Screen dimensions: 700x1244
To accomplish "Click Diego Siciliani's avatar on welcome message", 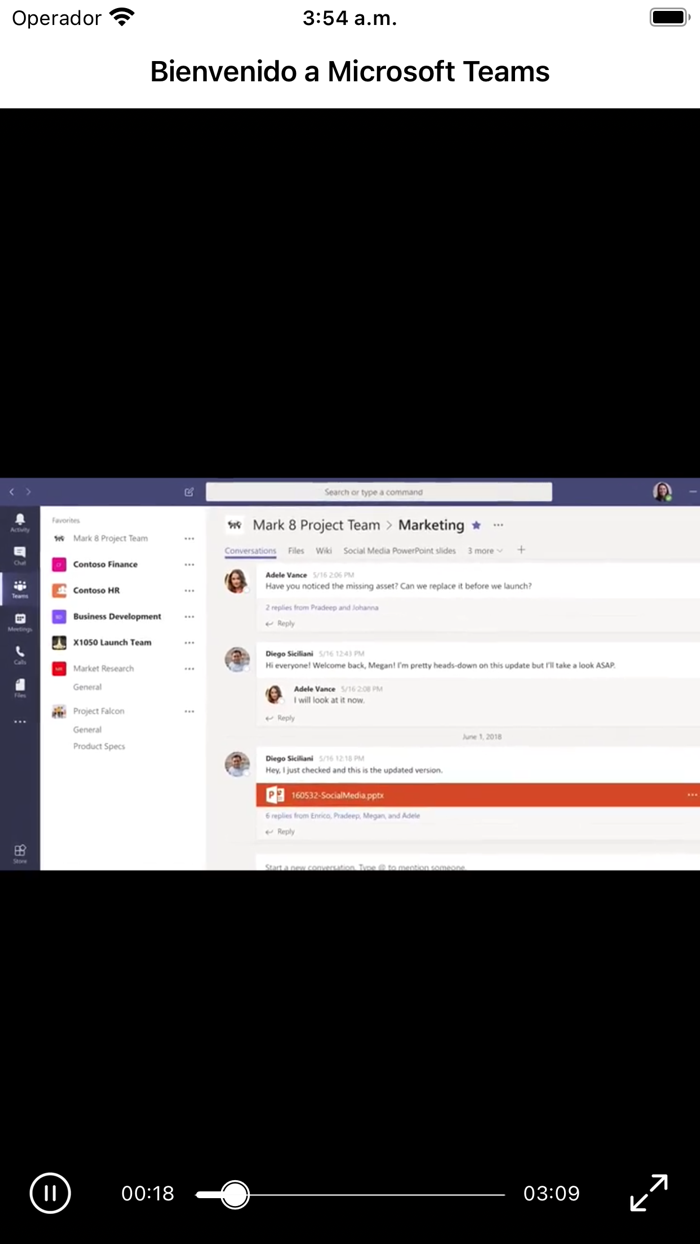I will [x=237, y=659].
